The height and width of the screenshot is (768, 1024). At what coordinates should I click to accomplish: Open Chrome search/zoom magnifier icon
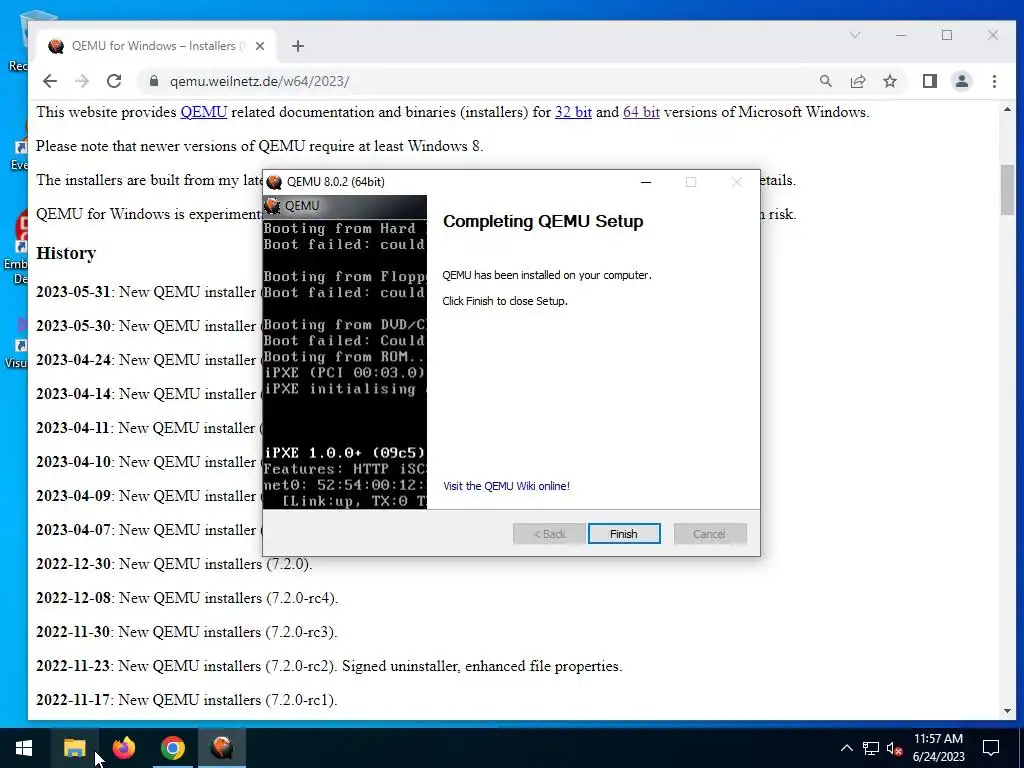click(x=826, y=81)
